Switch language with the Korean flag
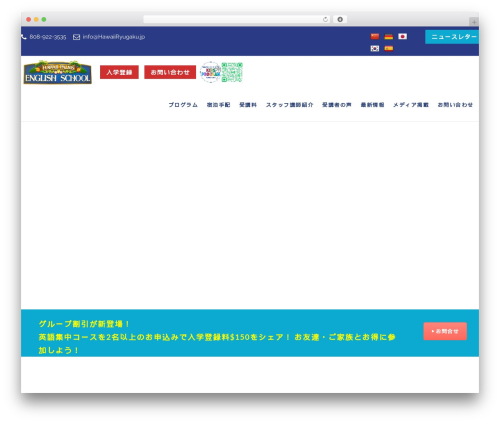The image size is (500, 423). [375, 48]
